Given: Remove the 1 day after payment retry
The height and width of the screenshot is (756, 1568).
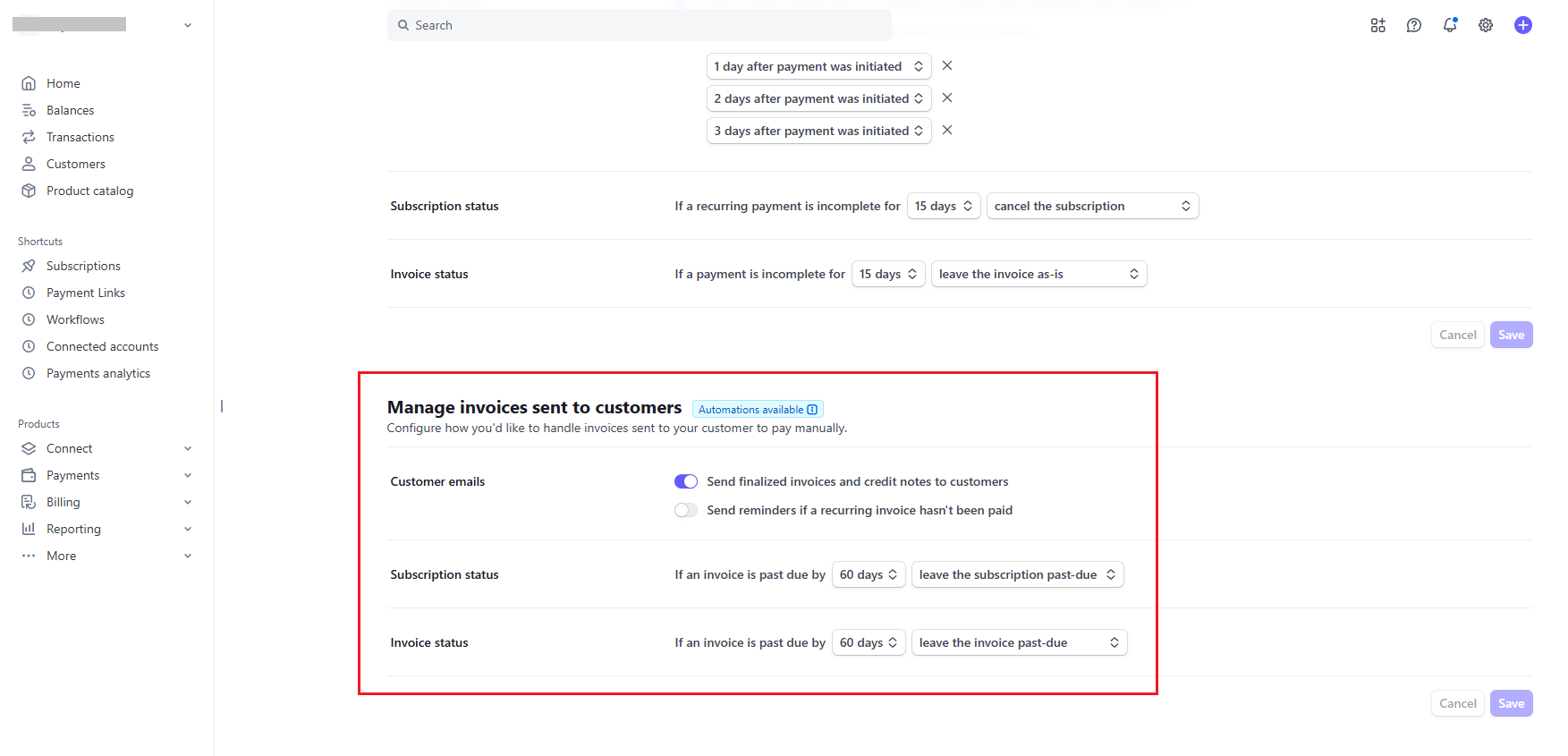Looking at the screenshot, I should click(947, 65).
